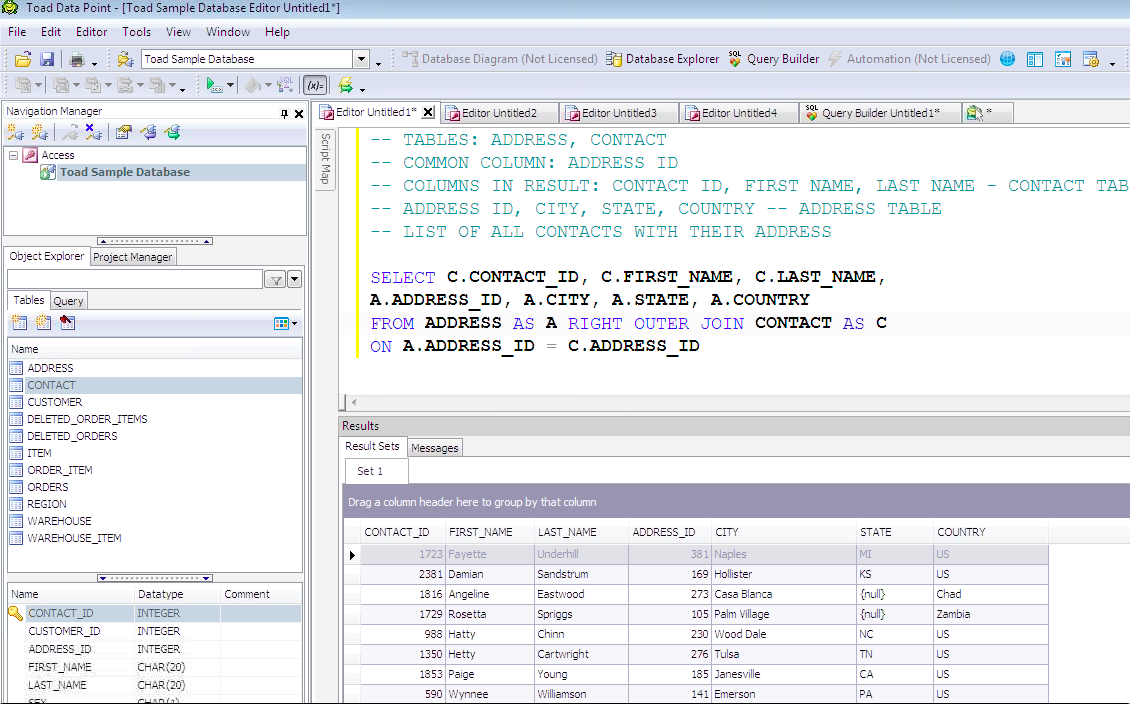Viewport: 1130px width, 704px height.
Task: Select the WAREHOUSE_ITEM table in the list
Action: 74,538
